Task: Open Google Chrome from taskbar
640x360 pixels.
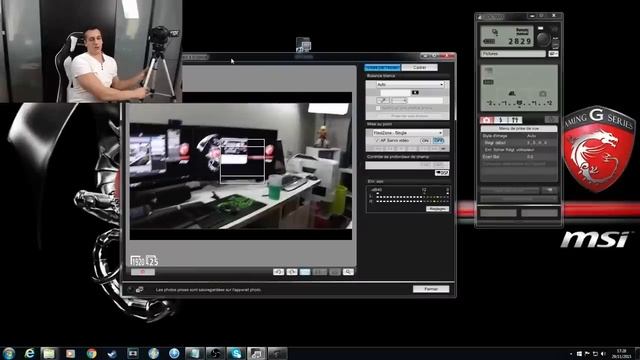Action: [91, 353]
